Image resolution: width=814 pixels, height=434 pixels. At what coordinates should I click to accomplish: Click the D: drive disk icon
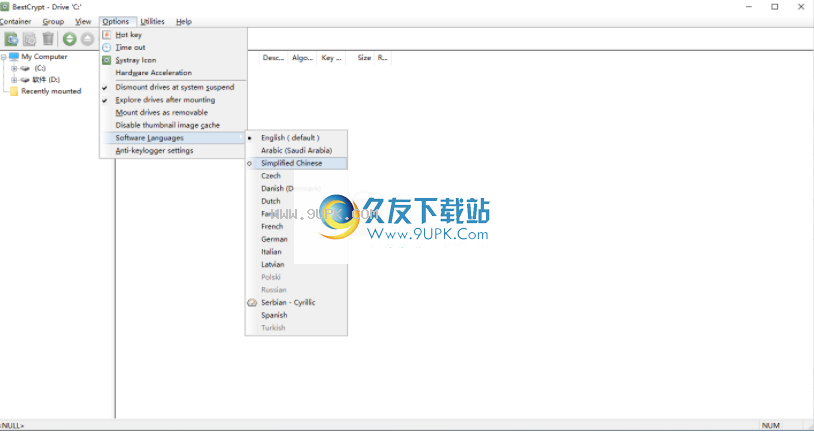coord(25,80)
